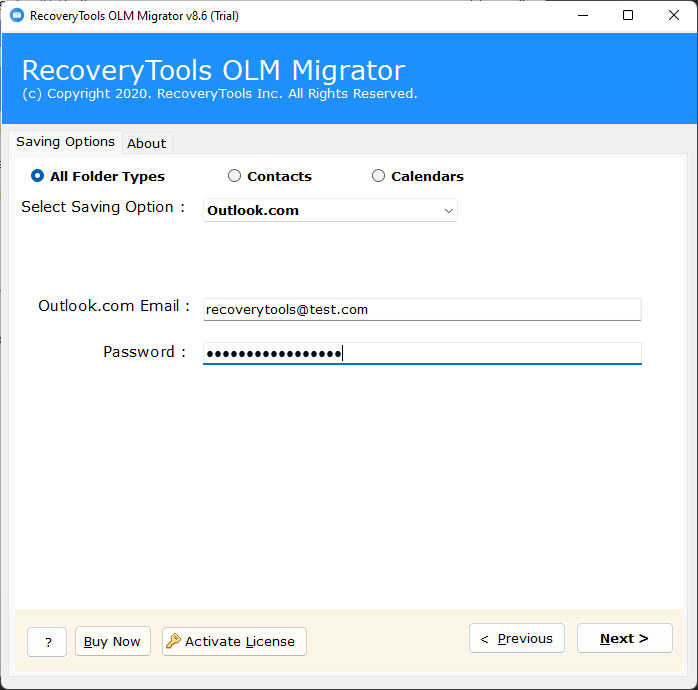
Task: Click the Next button
Action: click(x=625, y=638)
